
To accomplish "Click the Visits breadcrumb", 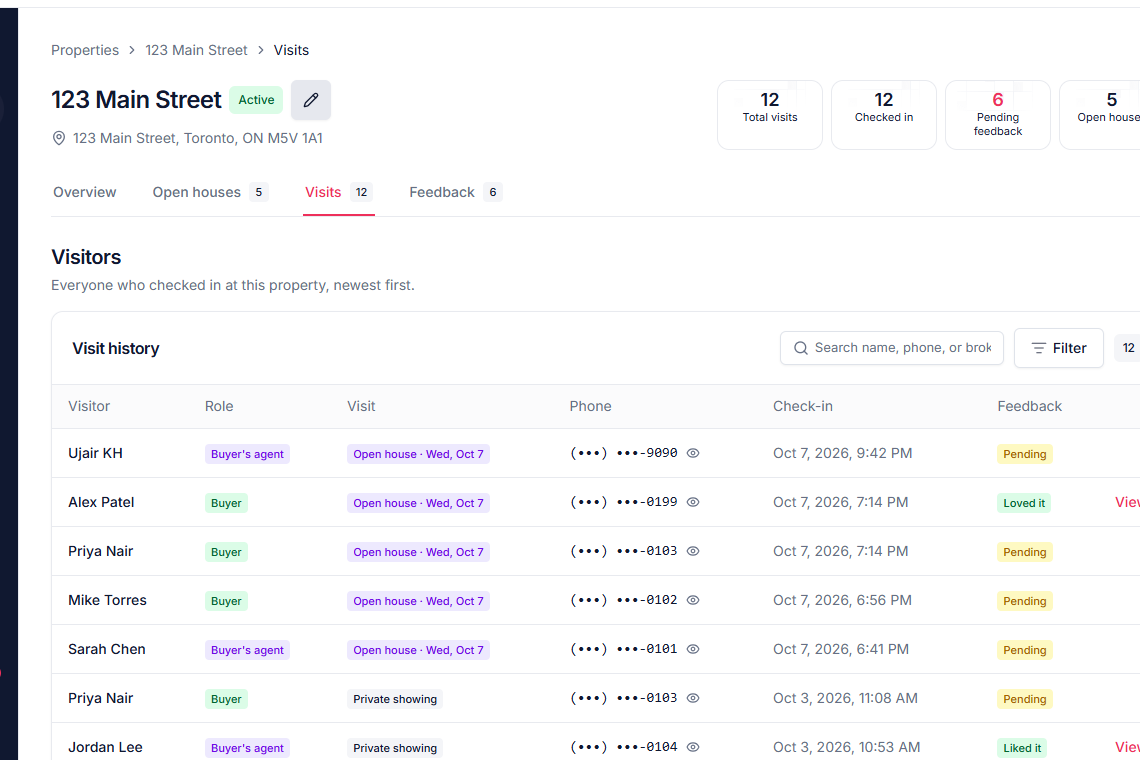I will coord(291,50).
